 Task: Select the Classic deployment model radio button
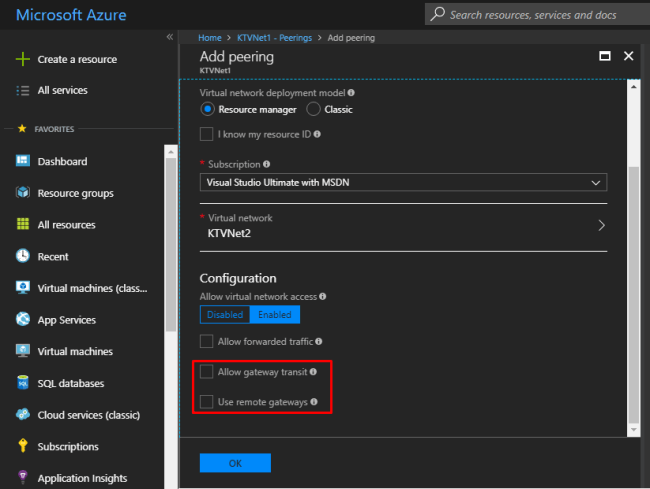pos(313,109)
